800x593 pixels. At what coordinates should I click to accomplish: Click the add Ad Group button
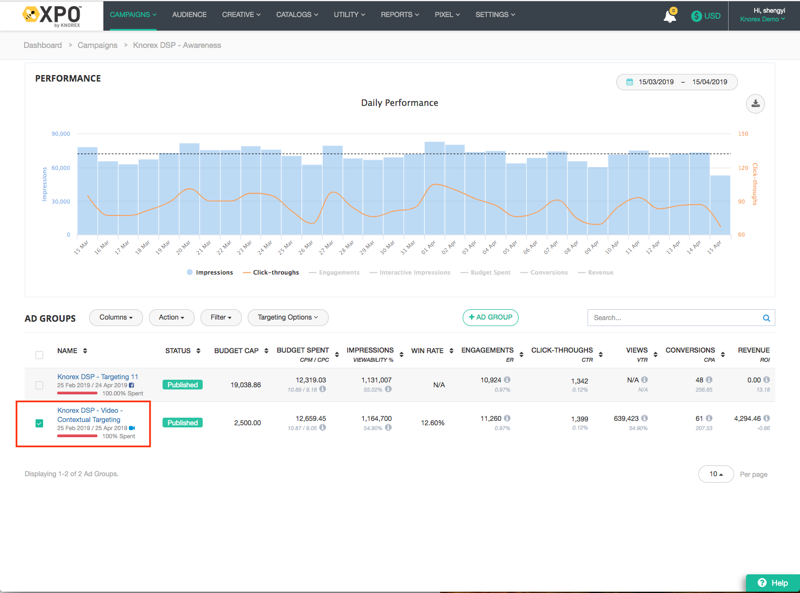(490, 317)
